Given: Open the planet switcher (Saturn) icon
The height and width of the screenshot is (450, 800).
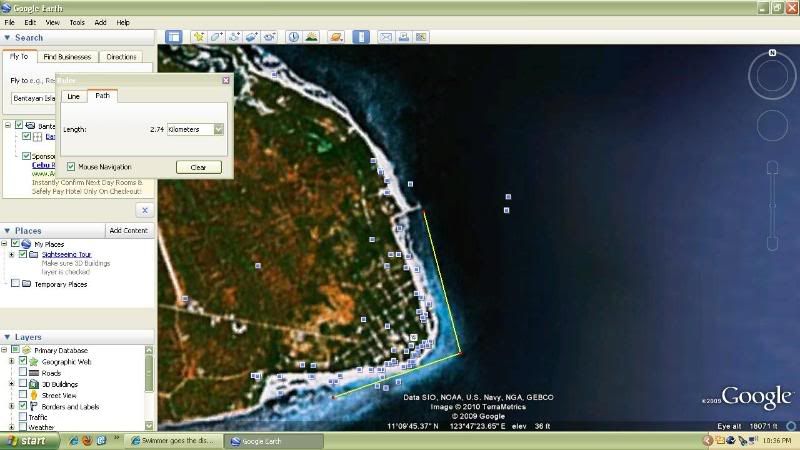Looking at the screenshot, I should (336, 37).
